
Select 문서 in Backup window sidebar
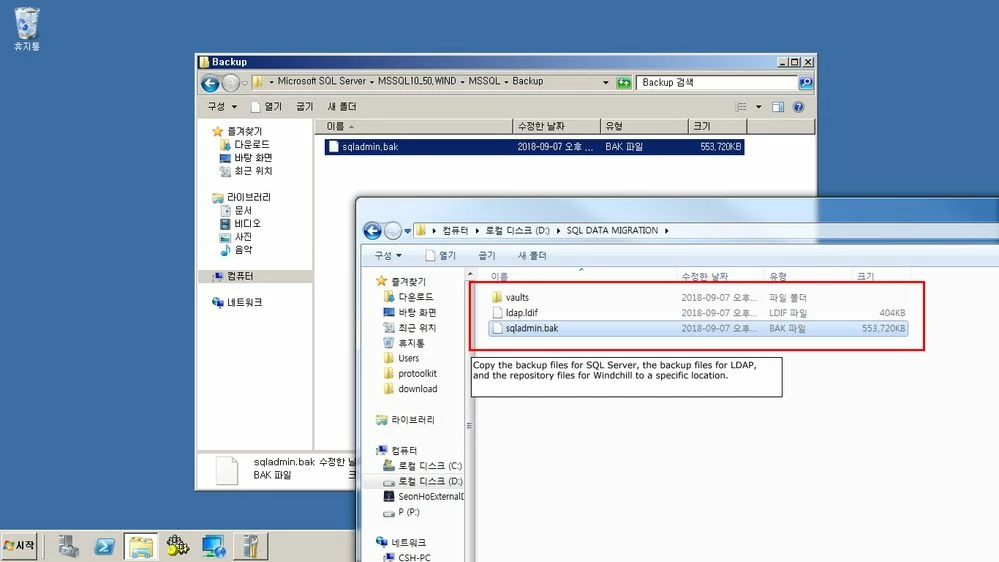tap(236, 210)
